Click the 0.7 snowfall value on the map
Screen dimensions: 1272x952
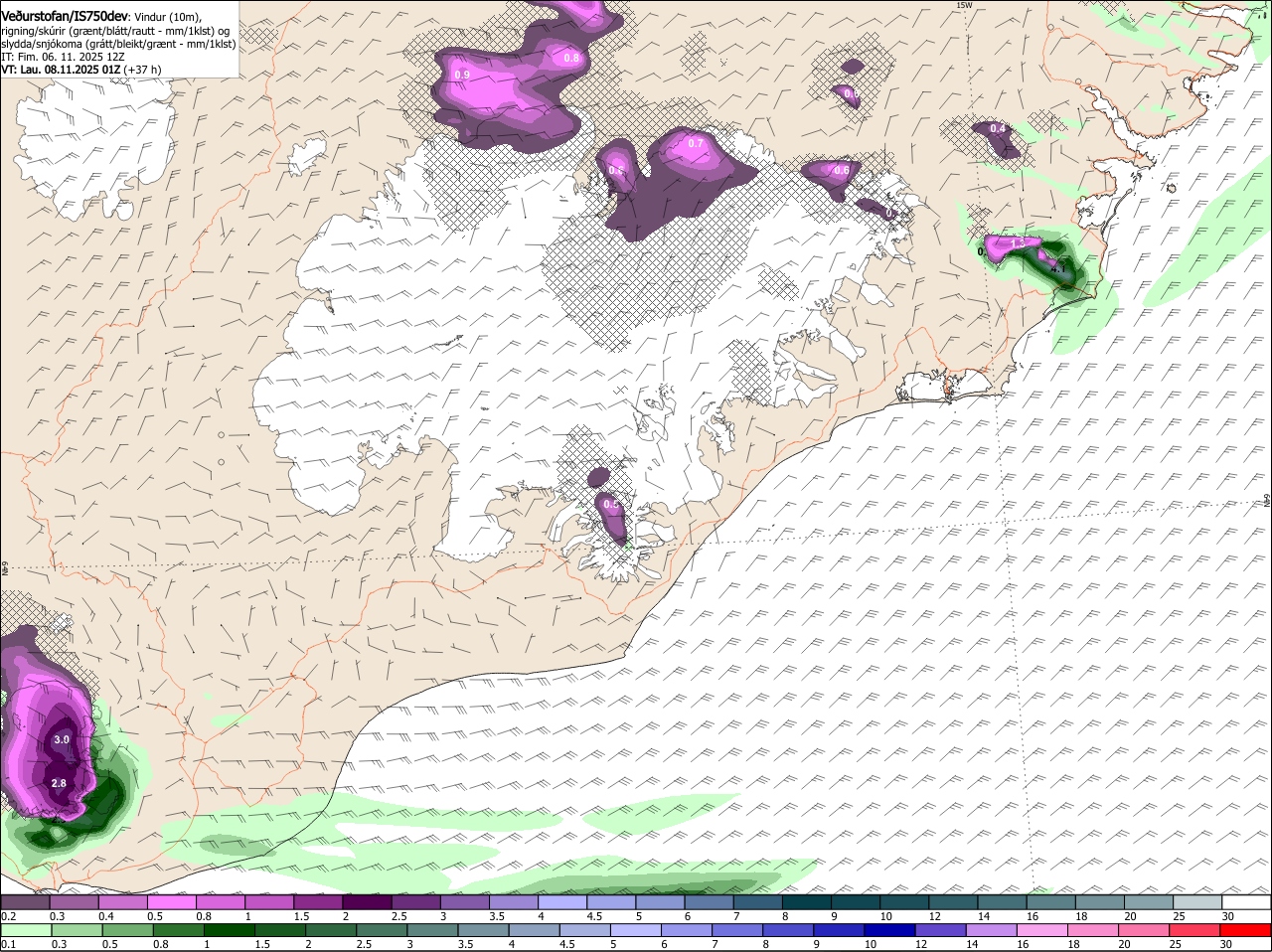[x=696, y=143]
